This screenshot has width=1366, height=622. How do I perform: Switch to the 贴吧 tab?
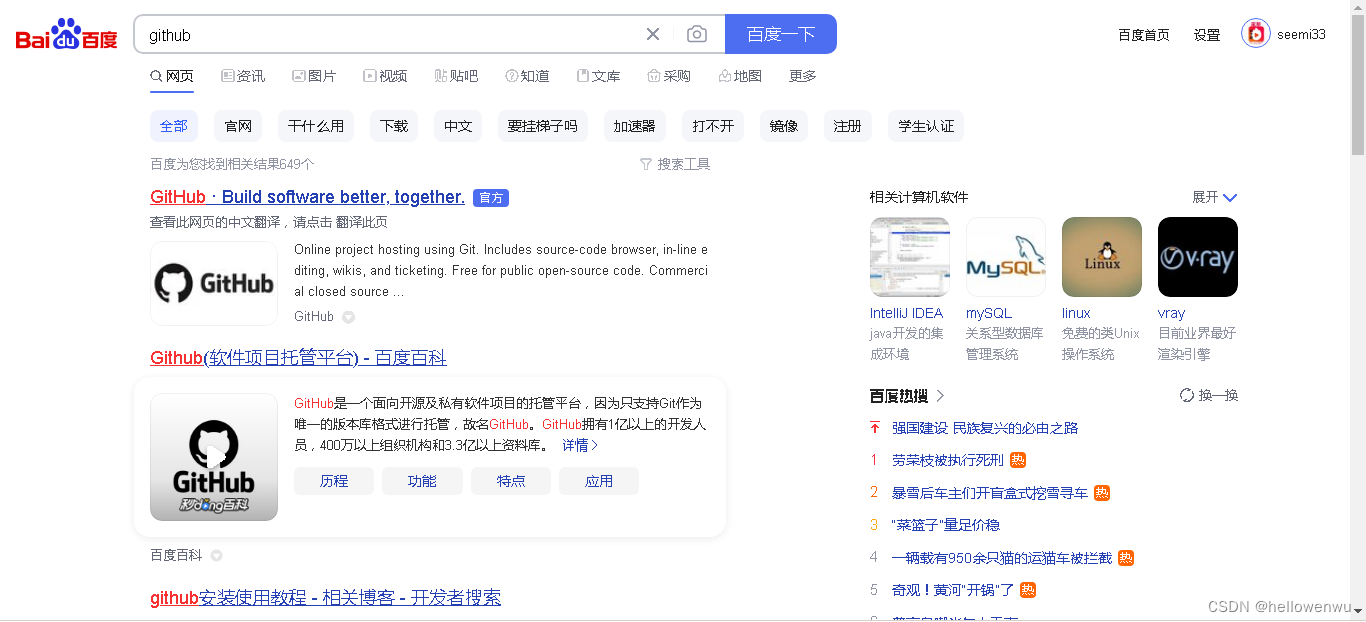tap(456, 76)
